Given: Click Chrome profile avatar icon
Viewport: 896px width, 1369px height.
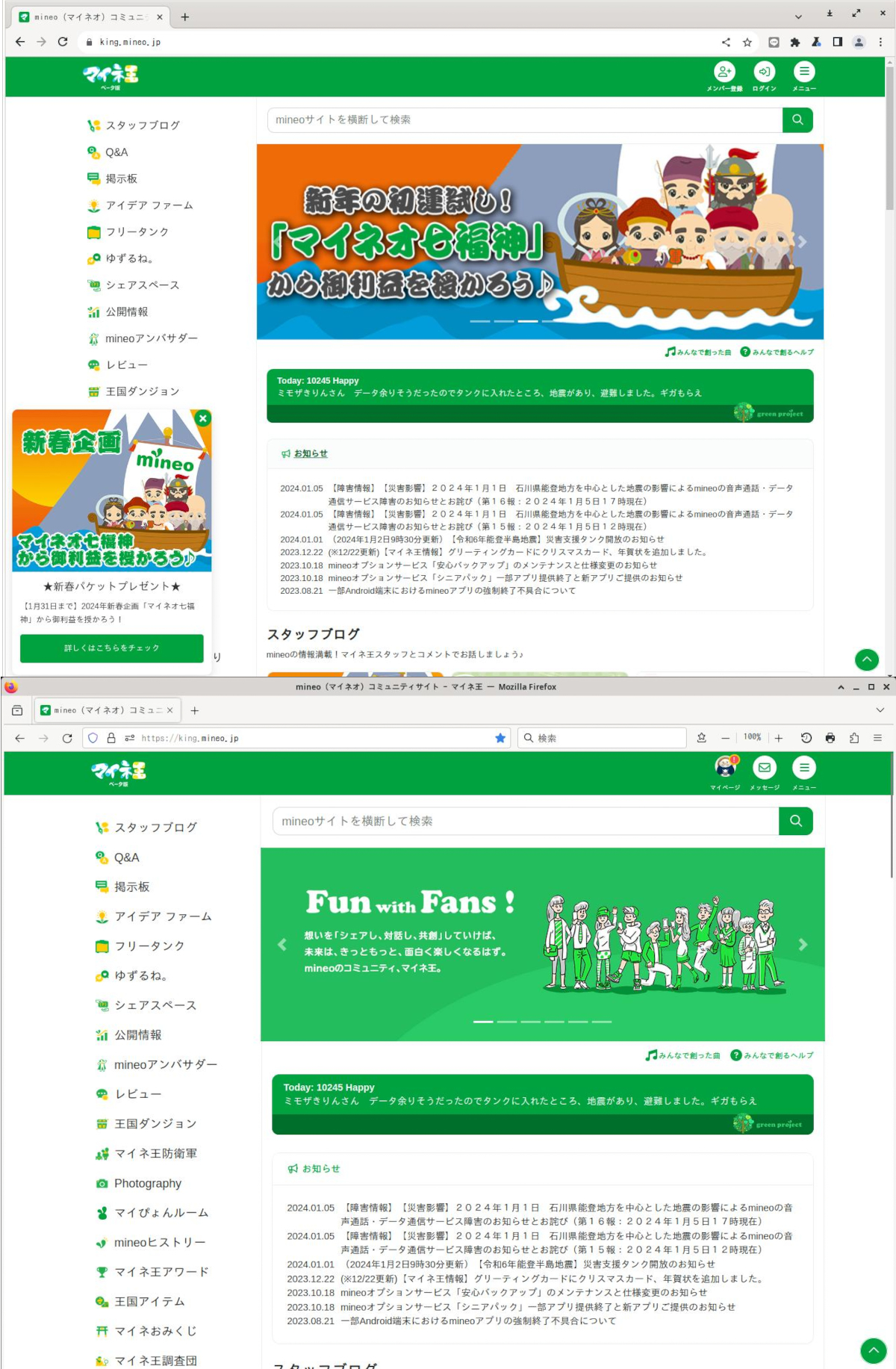Looking at the screenshot, I should 859,42.
